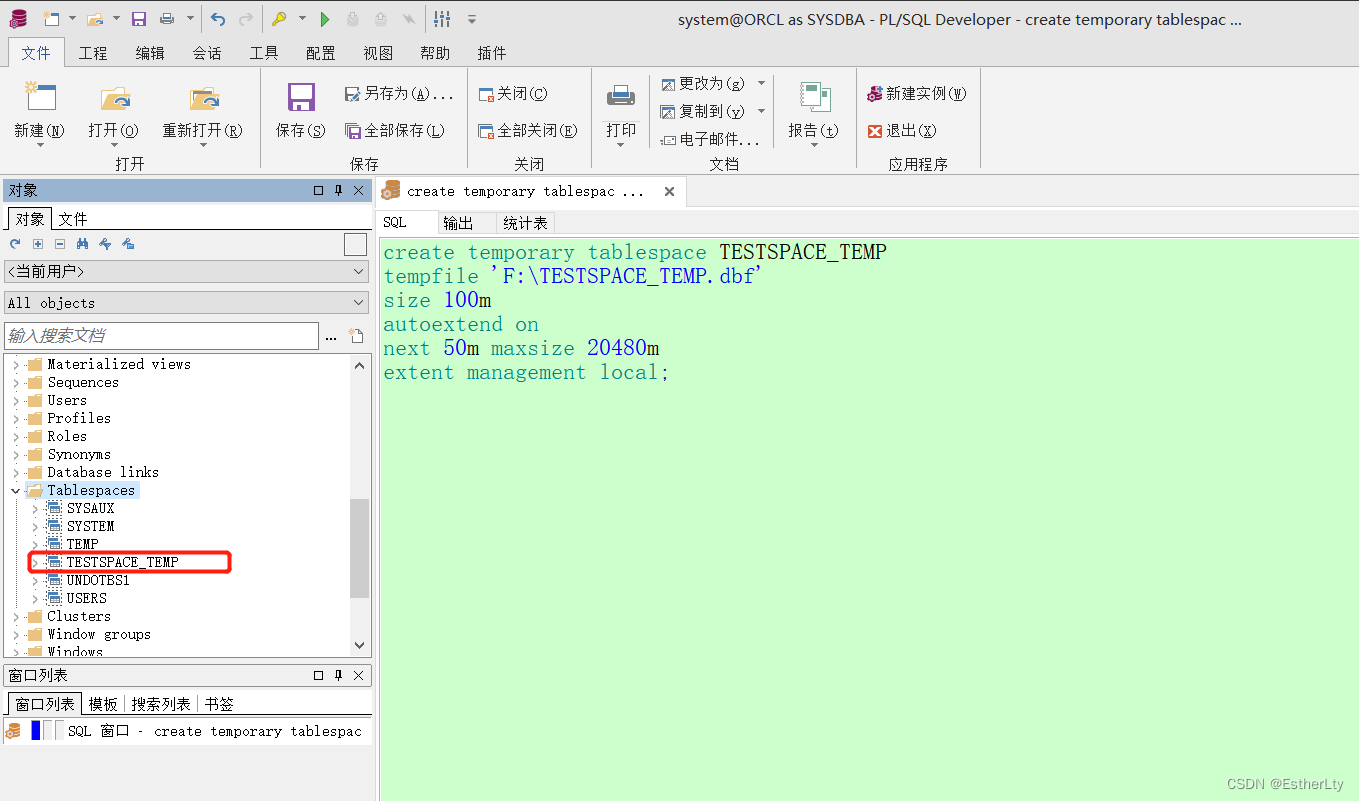Refresh the object browser tree
This screenshot has height=801, width=1359.
pos(15,244)
